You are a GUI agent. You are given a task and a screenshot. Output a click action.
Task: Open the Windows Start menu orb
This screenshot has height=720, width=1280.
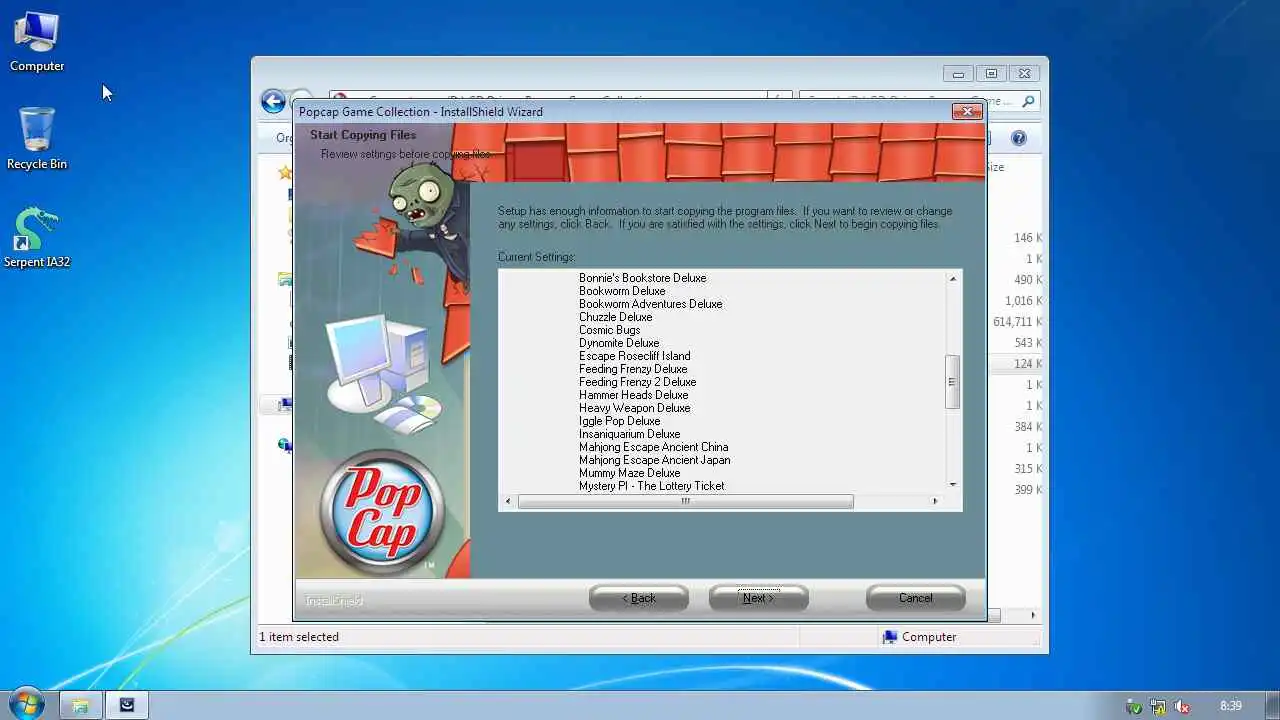[x=26, y=704]
